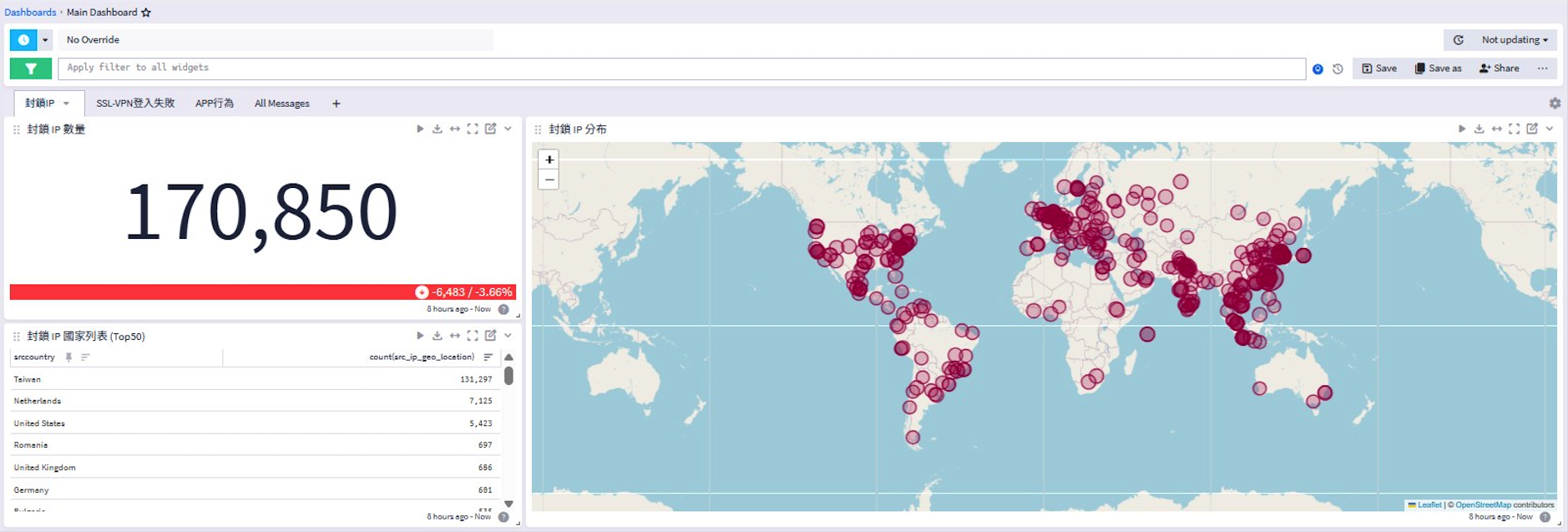
Task: Click the Apply filter to all widgets field
Action: tap(680, 68)
